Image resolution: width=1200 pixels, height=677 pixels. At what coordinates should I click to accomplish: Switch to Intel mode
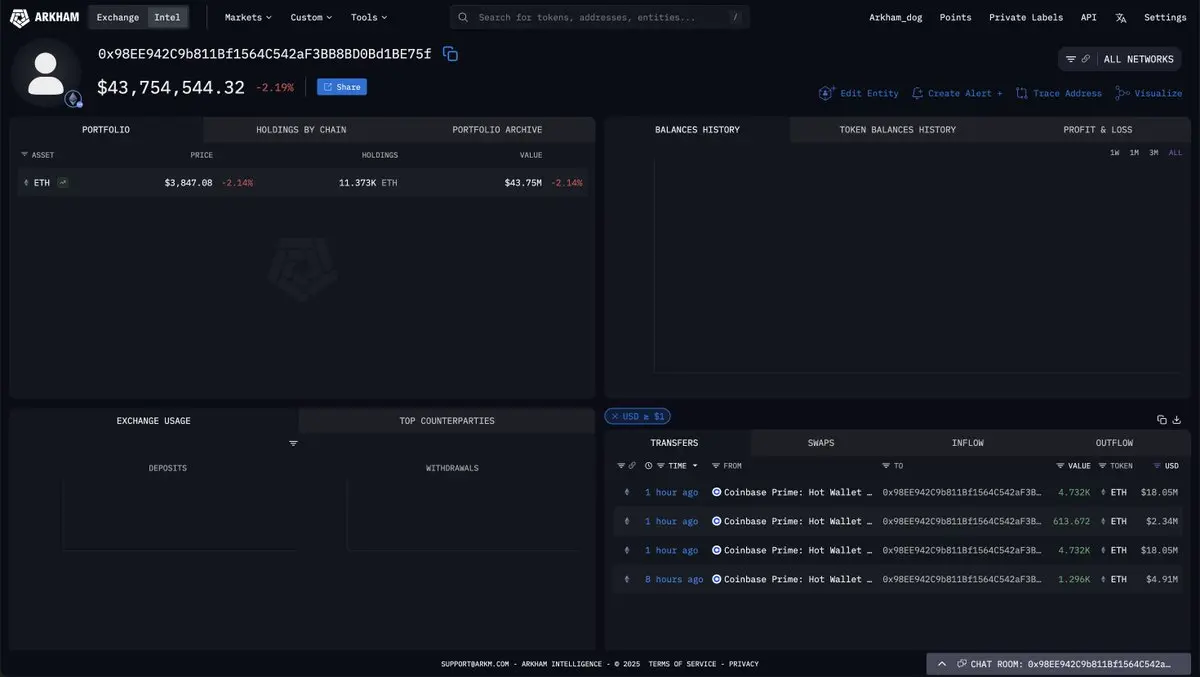pos(167,17)
